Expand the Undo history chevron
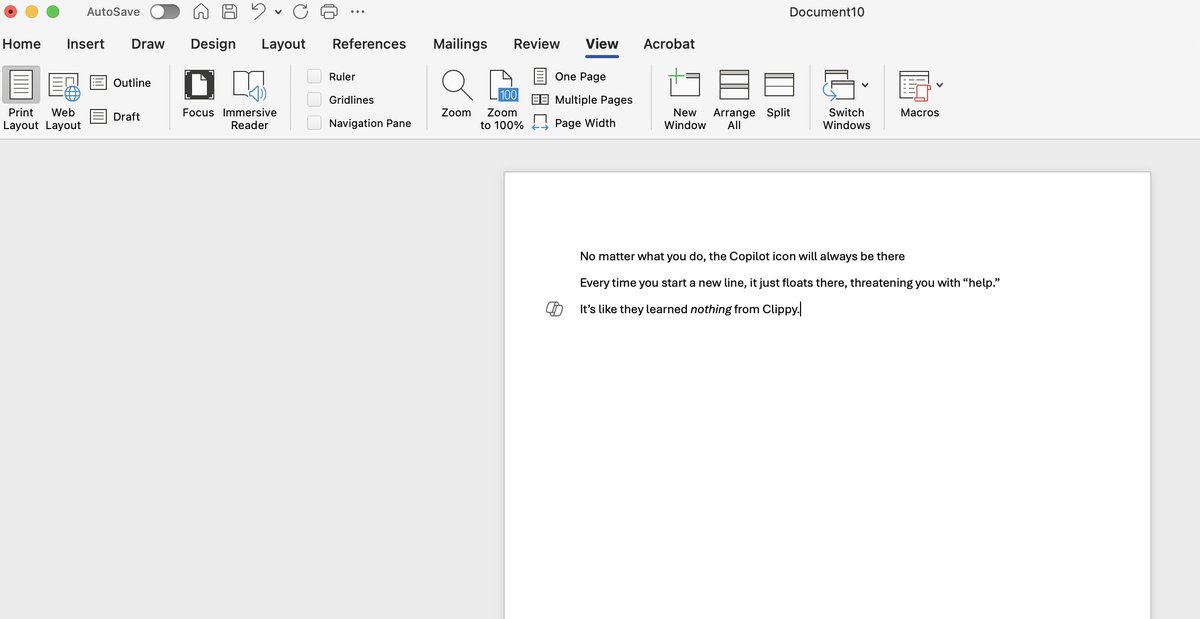1200x619 pixels. coord(278,11)
